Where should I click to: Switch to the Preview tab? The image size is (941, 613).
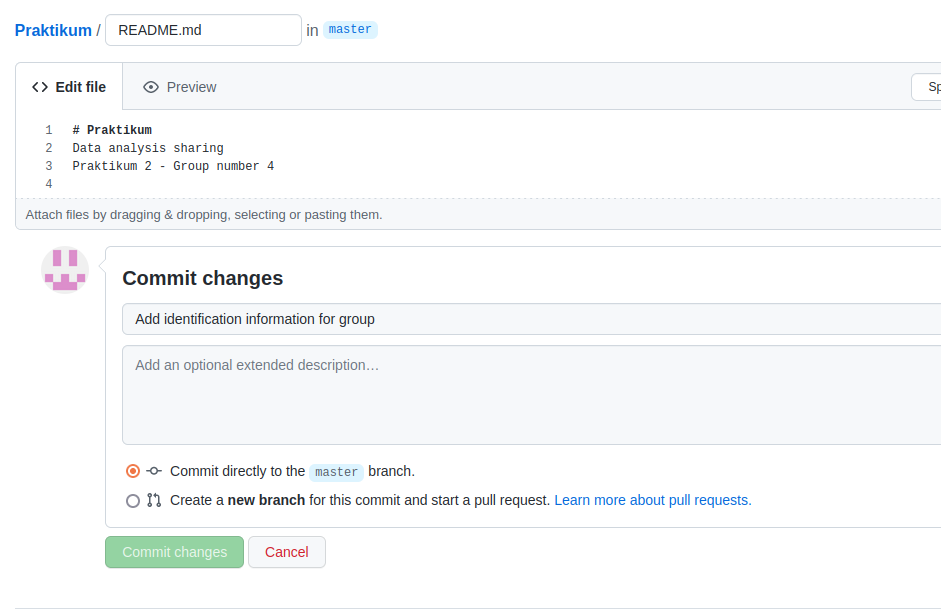179,87
